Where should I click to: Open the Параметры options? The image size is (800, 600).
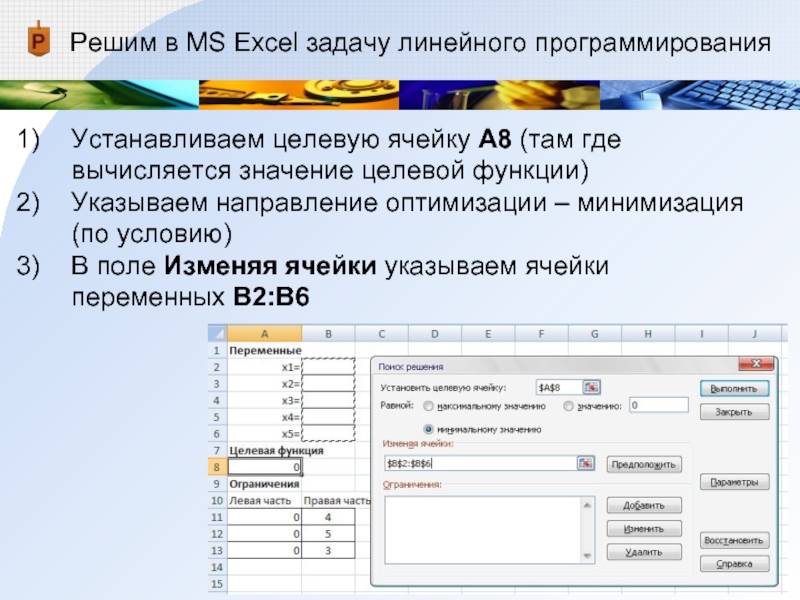pyautogui.click(x=734, y=482)
